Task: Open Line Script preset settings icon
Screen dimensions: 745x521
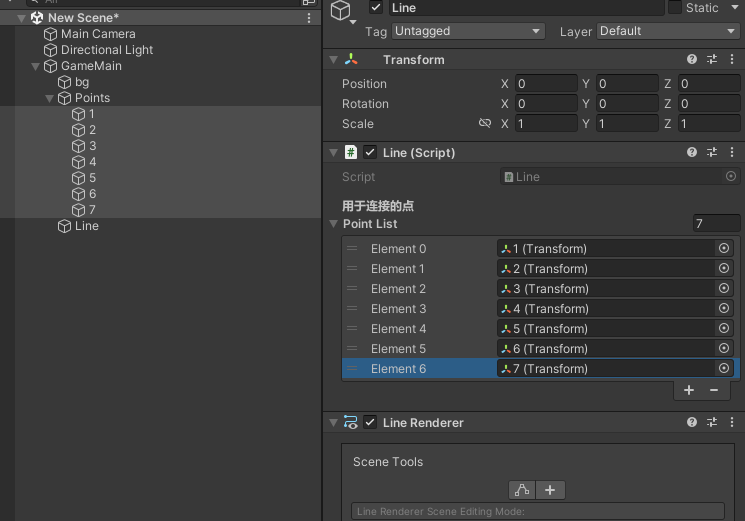Action: (712, 152)
